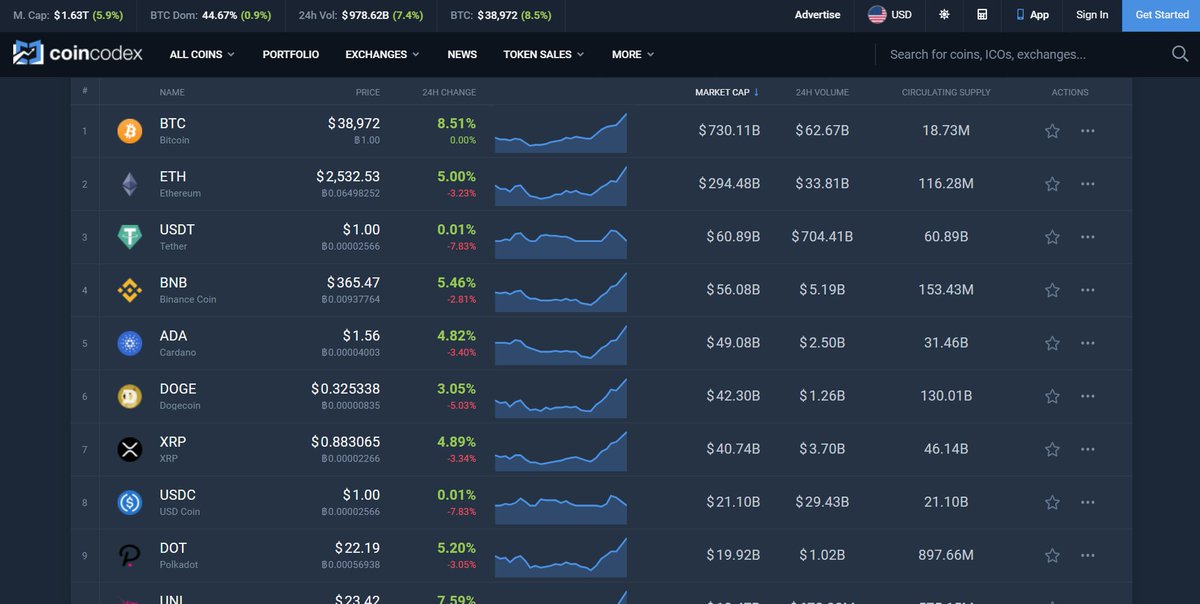Viewport: 1200px width, 604px height.
Task: Open the three-dot actions menu for ADA
Action: coord(1088,343)
